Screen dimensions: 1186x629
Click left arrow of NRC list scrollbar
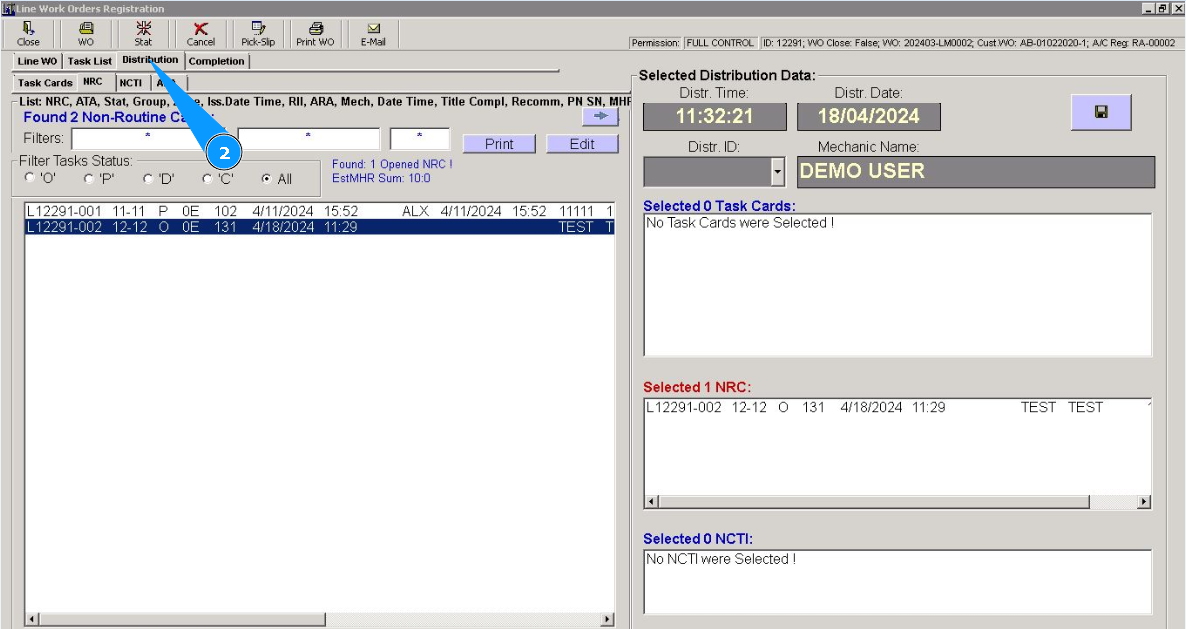(32, 619)
